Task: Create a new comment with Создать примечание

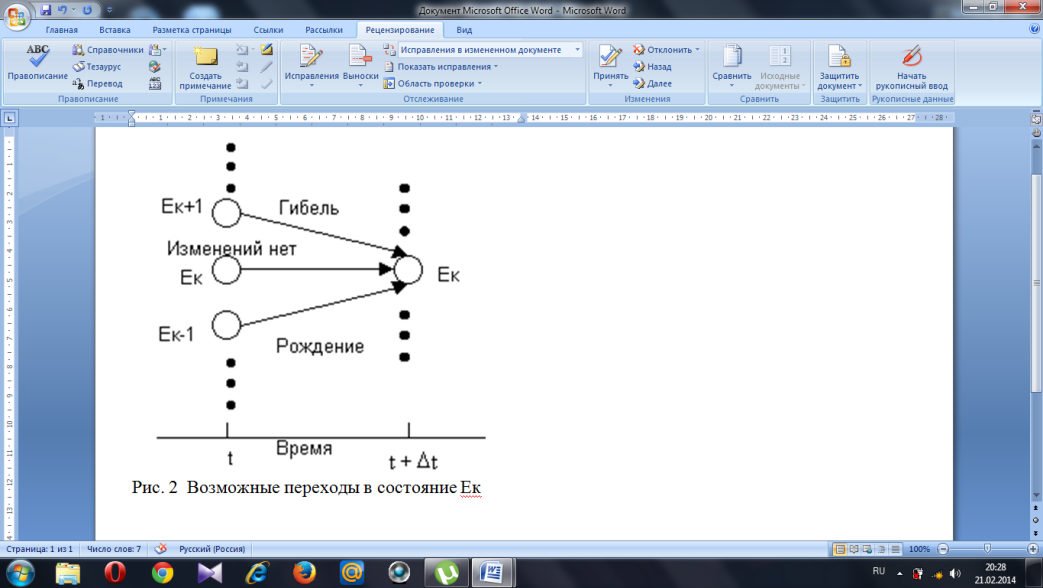Action: pyautogui.click(x=205, y=67)
